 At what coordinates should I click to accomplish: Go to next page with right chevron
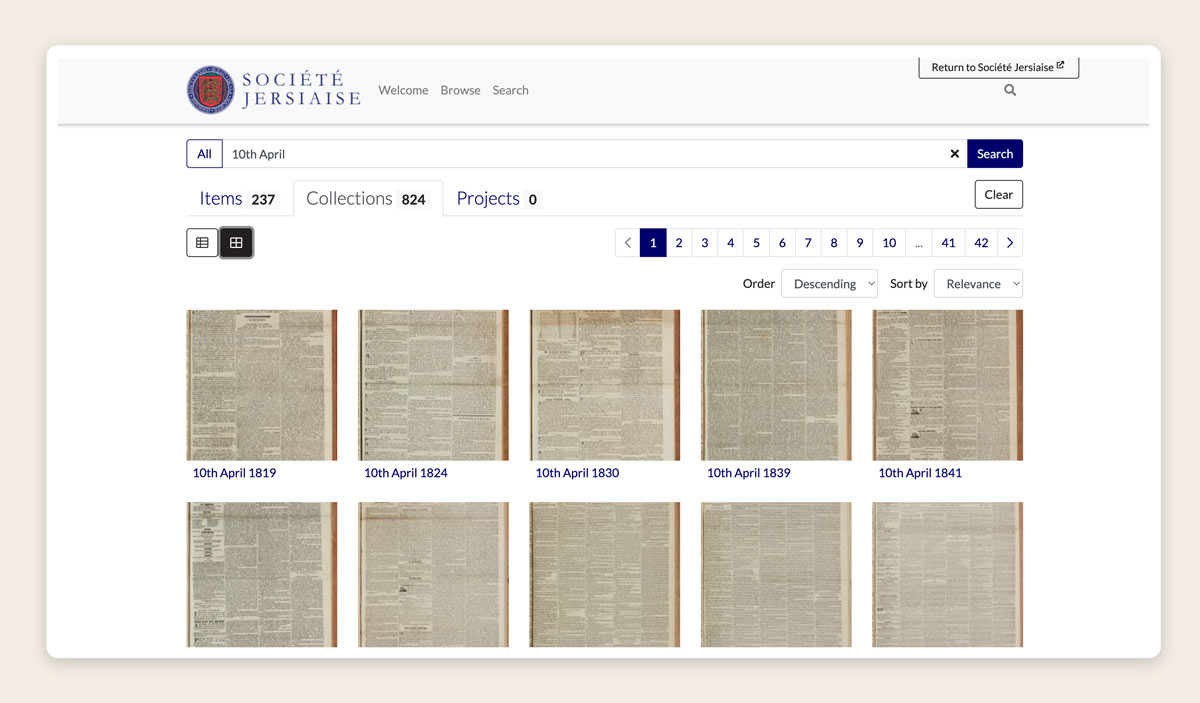tap(1010, 243)
